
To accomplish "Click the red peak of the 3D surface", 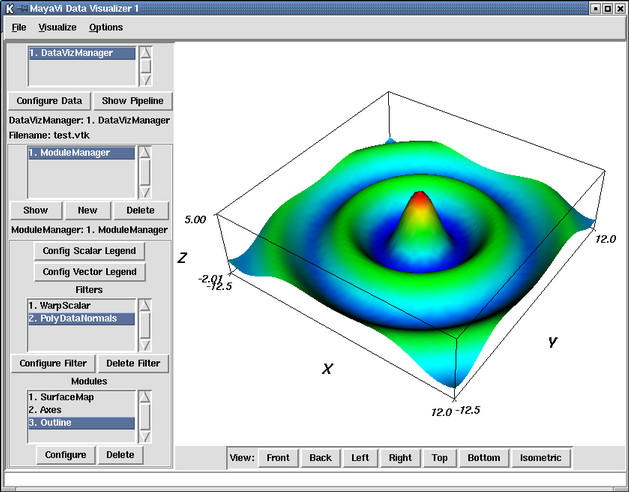I will [420, 197].
